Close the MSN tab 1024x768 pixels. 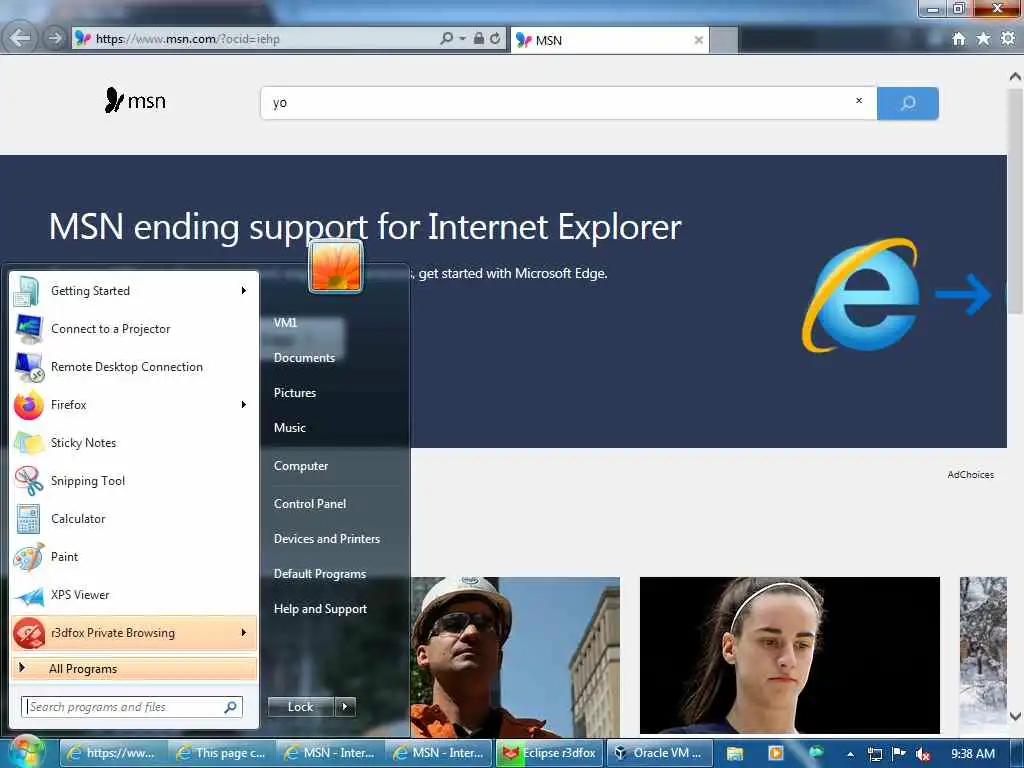[699, 40]
